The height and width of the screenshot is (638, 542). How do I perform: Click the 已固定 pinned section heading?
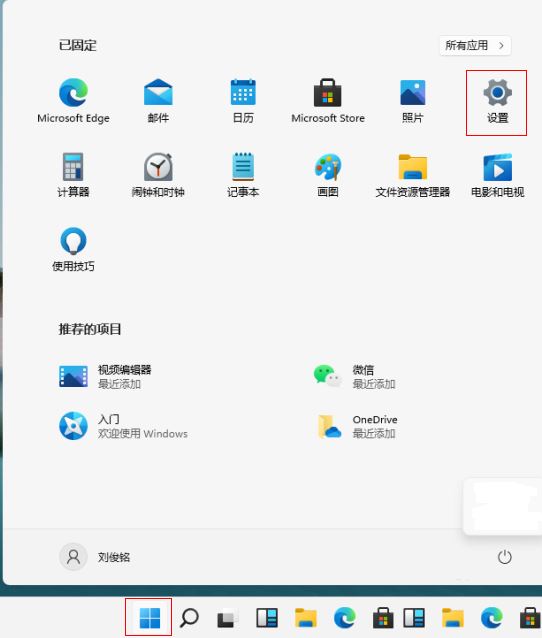coord(78,45)
